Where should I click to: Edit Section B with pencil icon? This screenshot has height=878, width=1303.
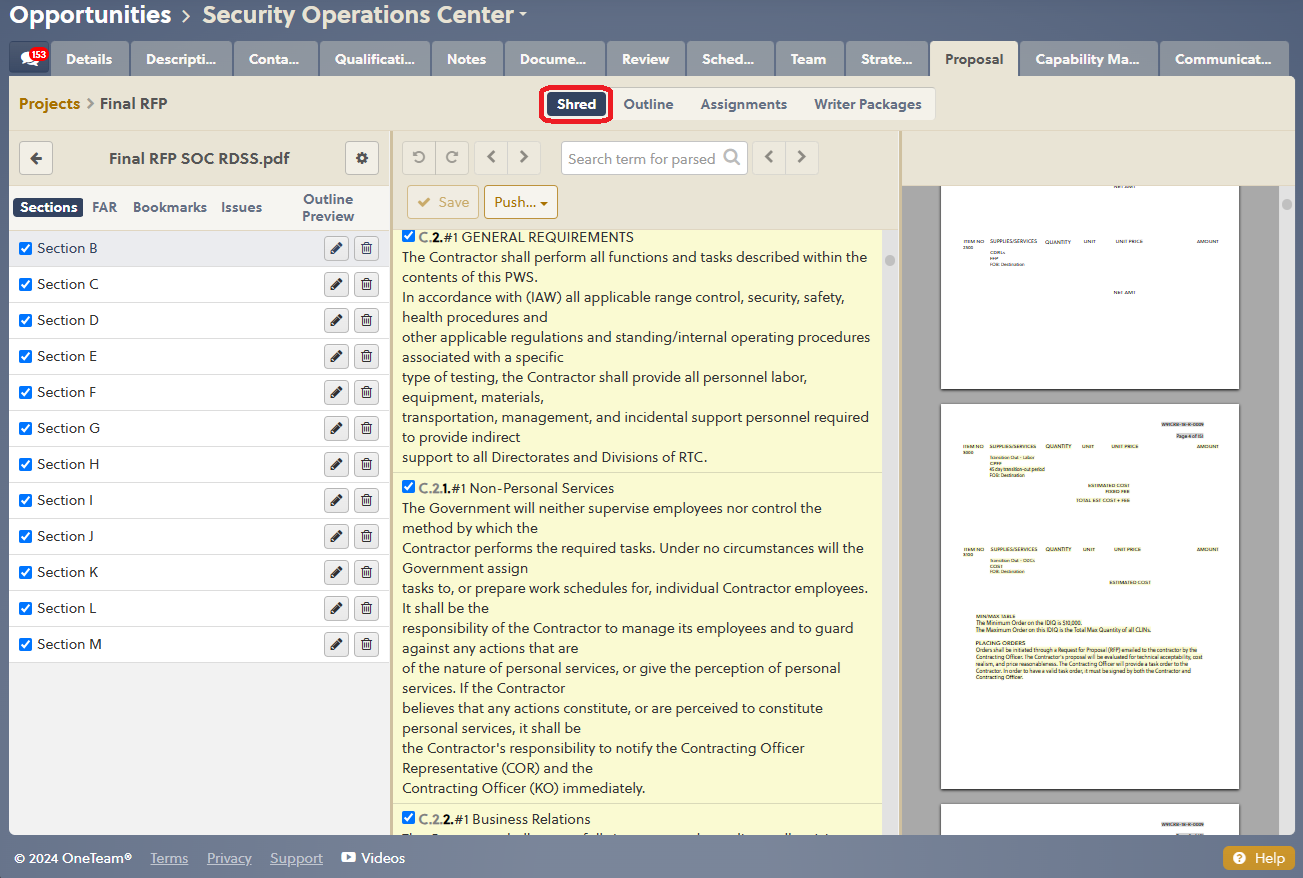click(x=336, y=249)
